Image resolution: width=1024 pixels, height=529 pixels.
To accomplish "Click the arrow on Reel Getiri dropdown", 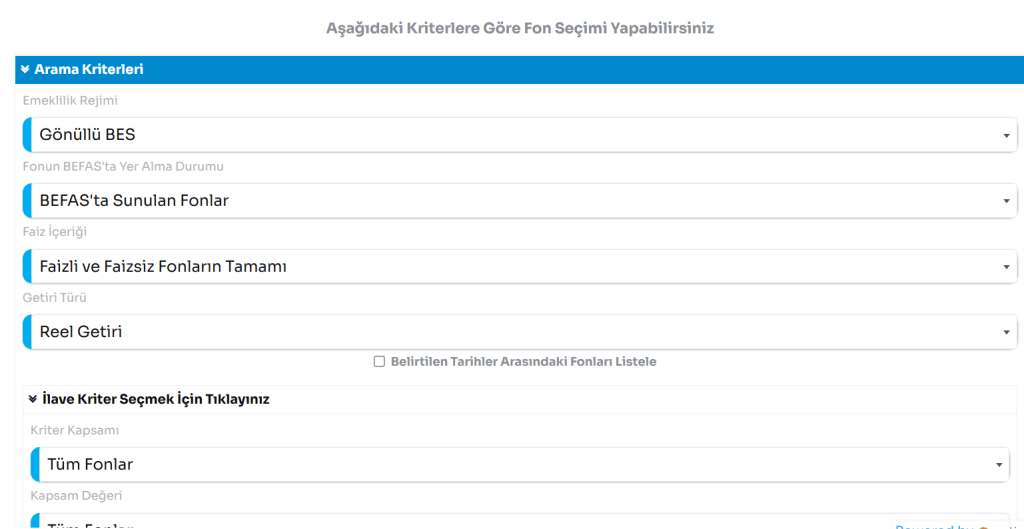I will point(1006,333).
